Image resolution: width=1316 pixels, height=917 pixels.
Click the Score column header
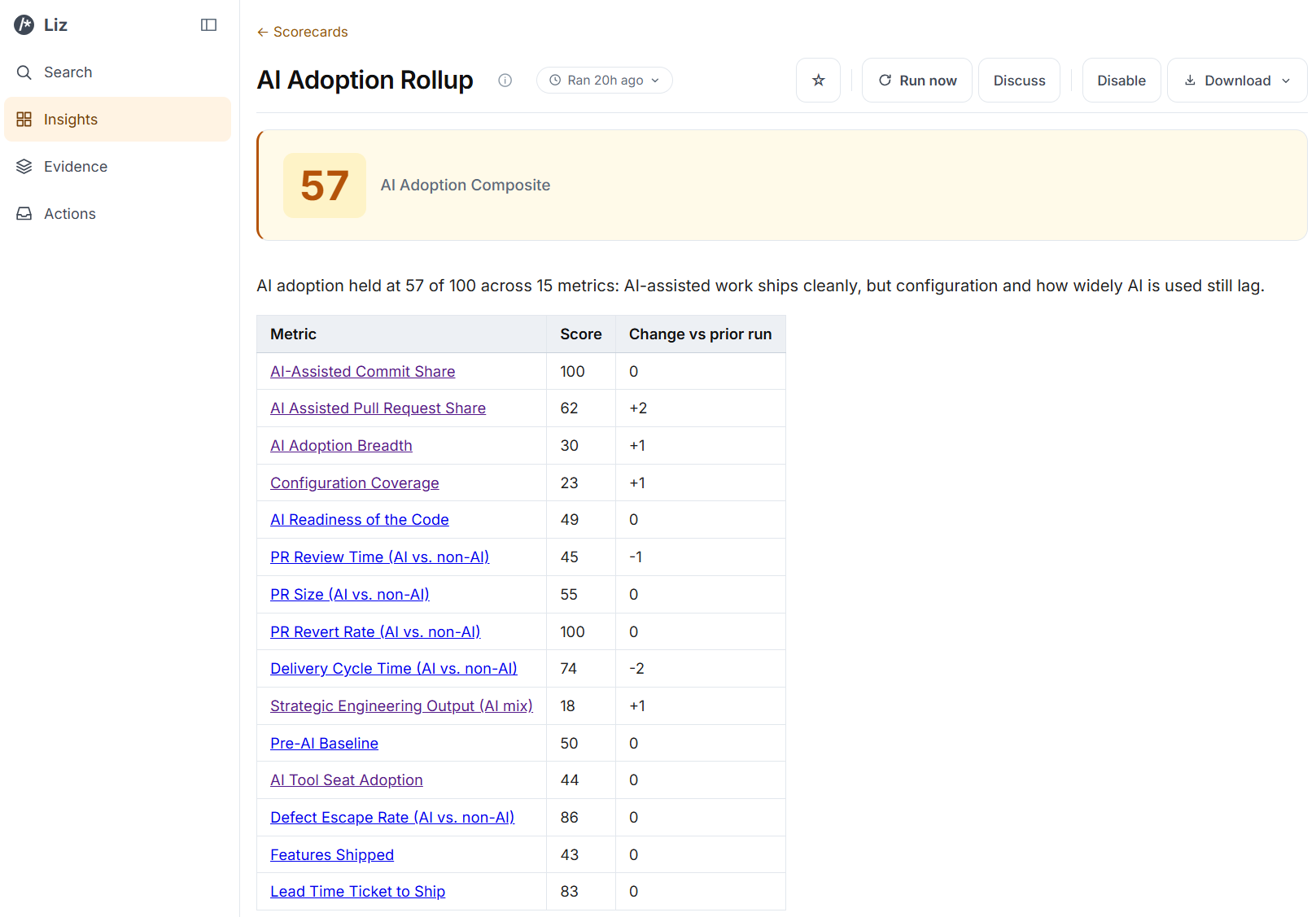(581, 334)
